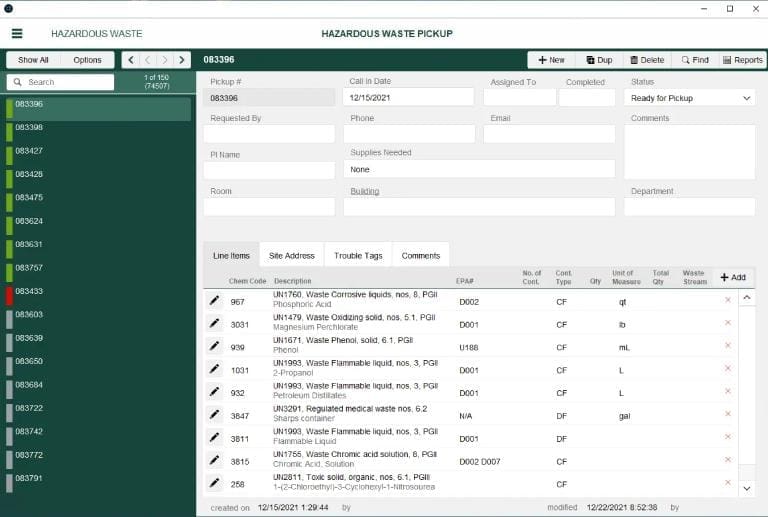This screenshot has height=517, width=768.
Task: Open the Trouble Tags tab
Action: coord(358,256)
